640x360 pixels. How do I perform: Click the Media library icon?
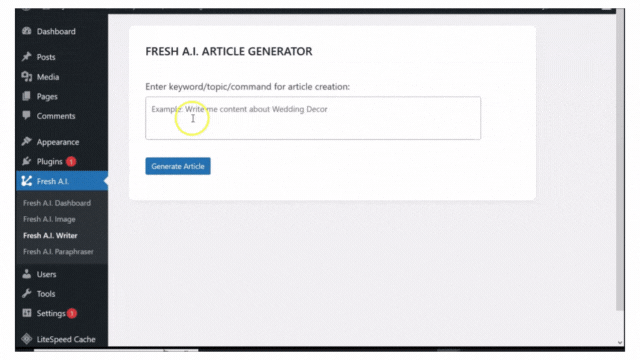pos(27,77)
